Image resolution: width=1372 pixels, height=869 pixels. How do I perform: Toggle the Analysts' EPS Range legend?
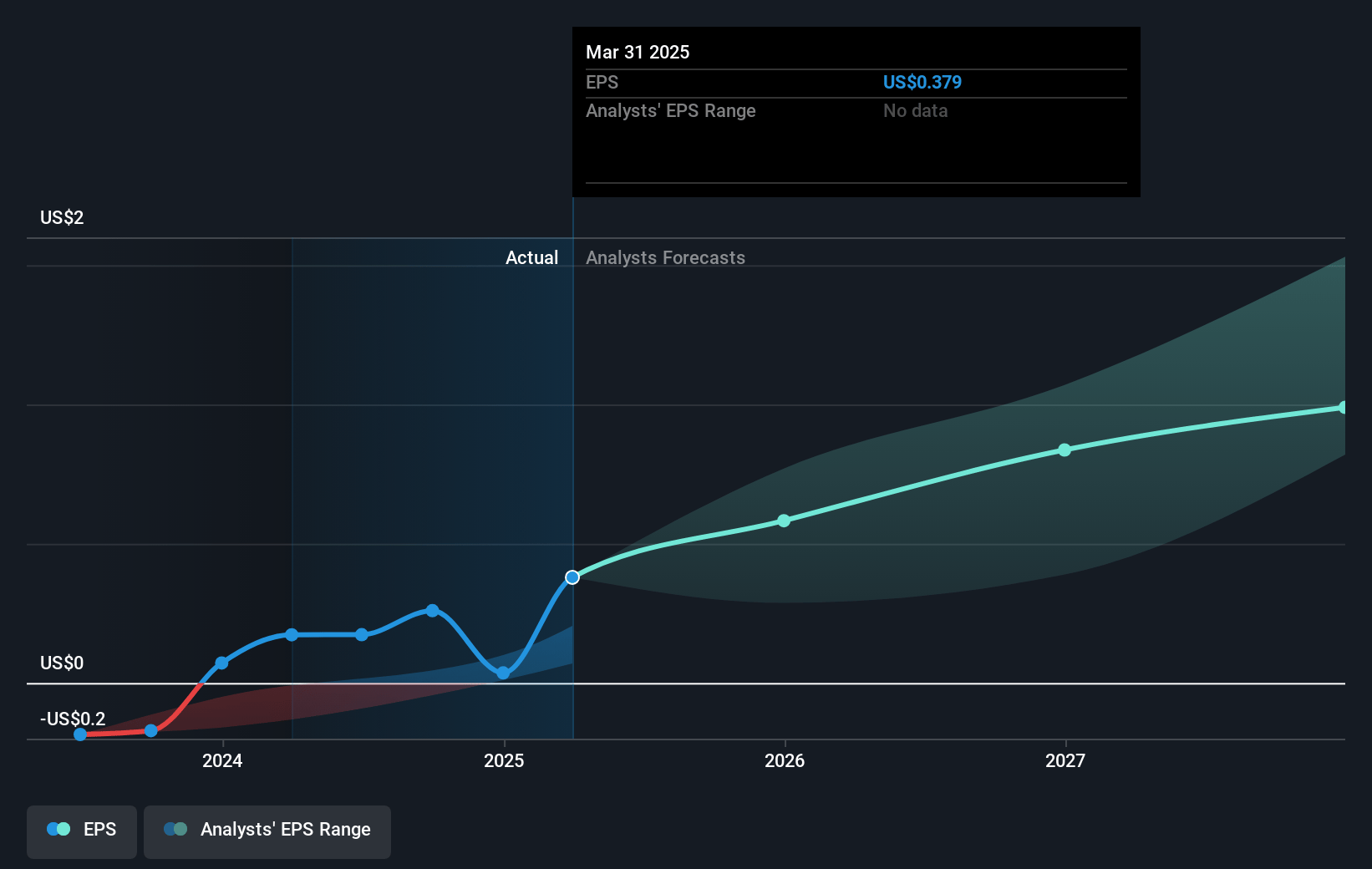click(267, 831)
